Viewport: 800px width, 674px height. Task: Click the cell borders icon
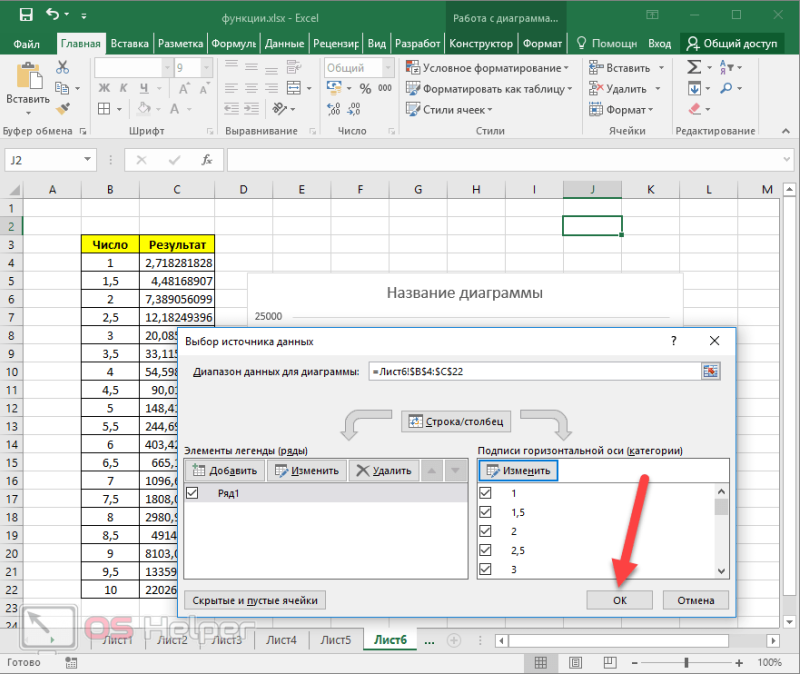104,109
